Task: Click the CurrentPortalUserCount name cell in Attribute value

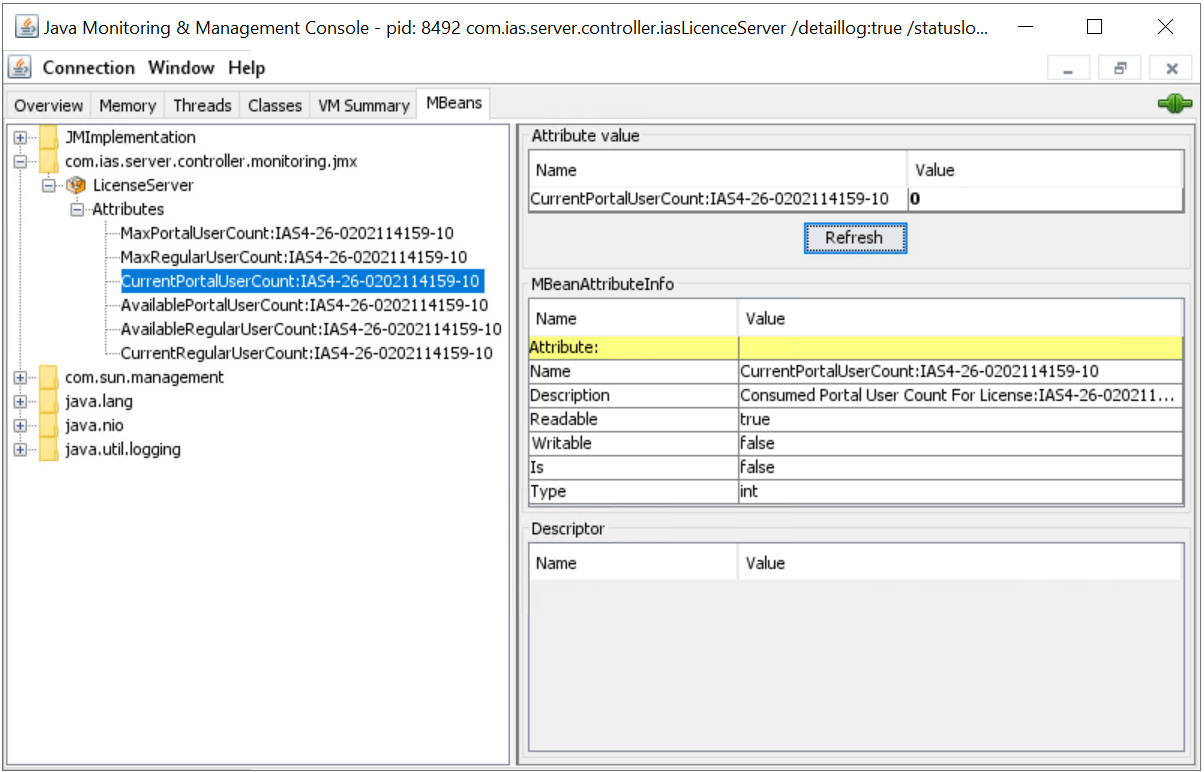Action: tap(717, 199)
